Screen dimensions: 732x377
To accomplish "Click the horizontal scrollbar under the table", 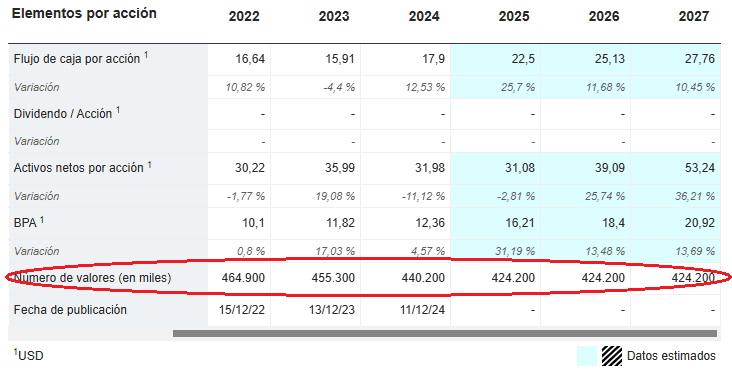I will click(444, 333).
